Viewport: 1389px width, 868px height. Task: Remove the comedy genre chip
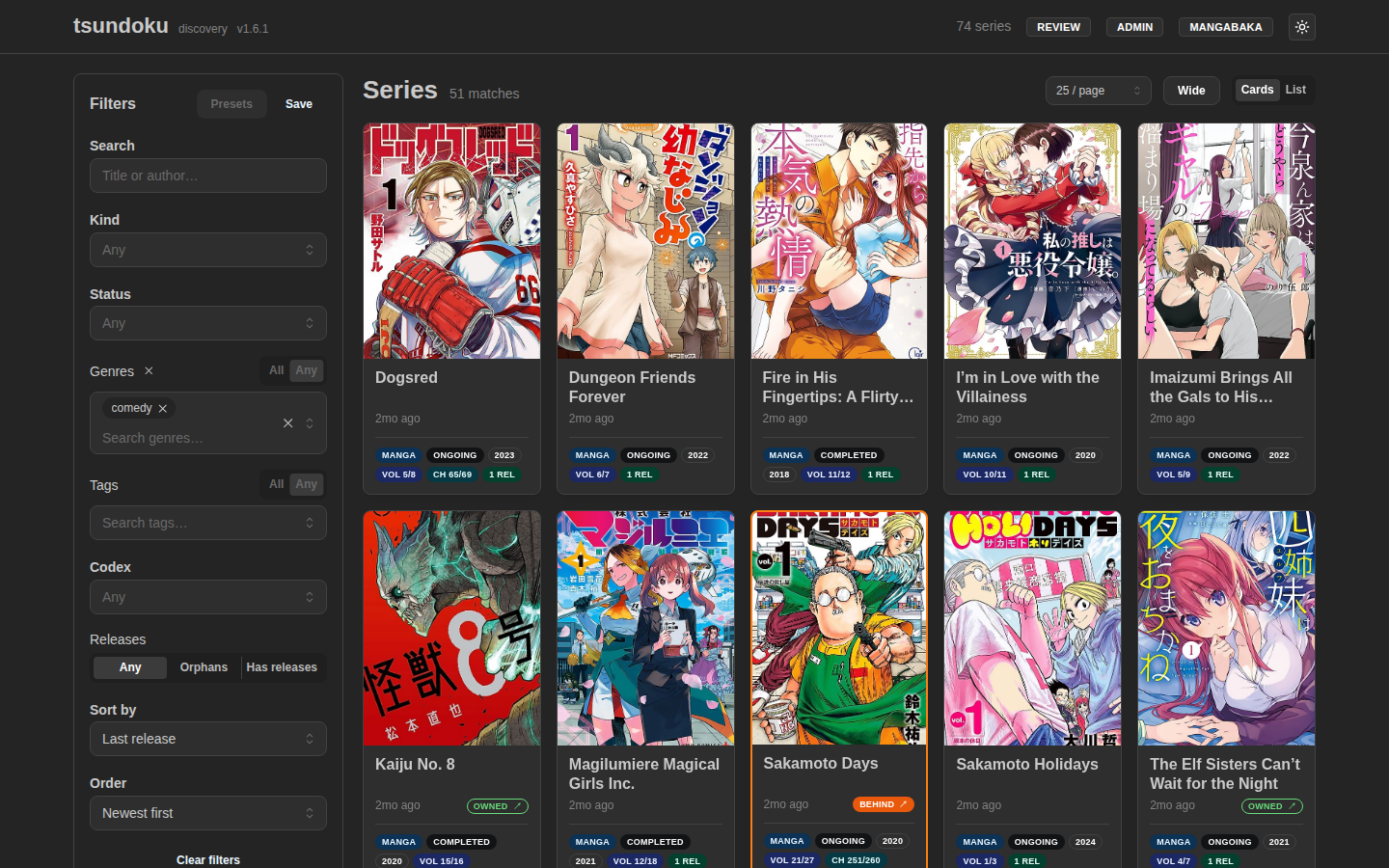pyautogui.click(x=163, y=409)
